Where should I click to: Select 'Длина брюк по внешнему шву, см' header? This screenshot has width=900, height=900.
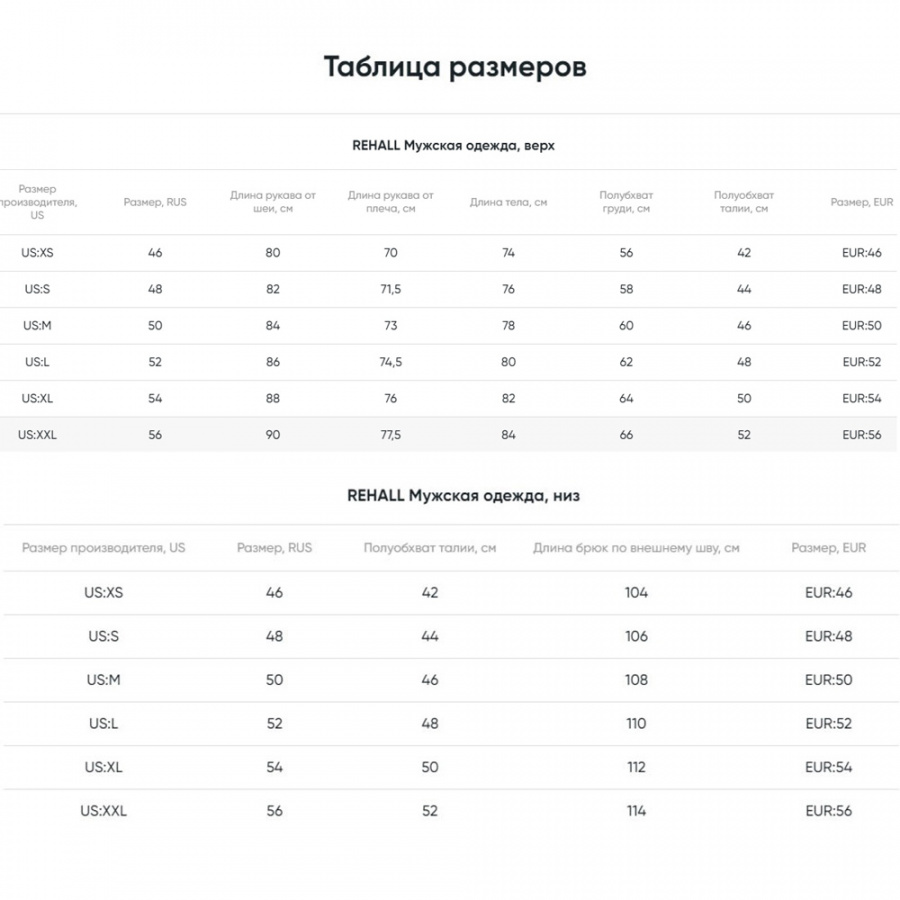click(x=636, y=548)
